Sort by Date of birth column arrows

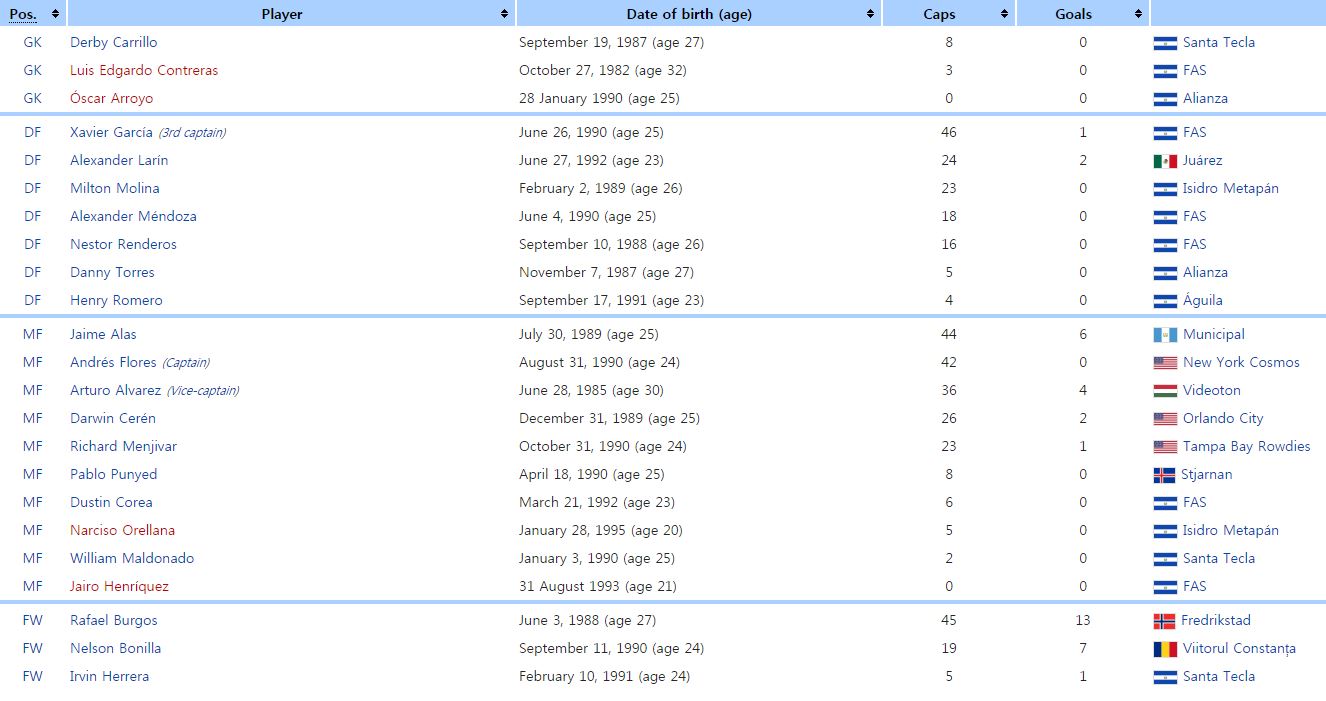871,14
